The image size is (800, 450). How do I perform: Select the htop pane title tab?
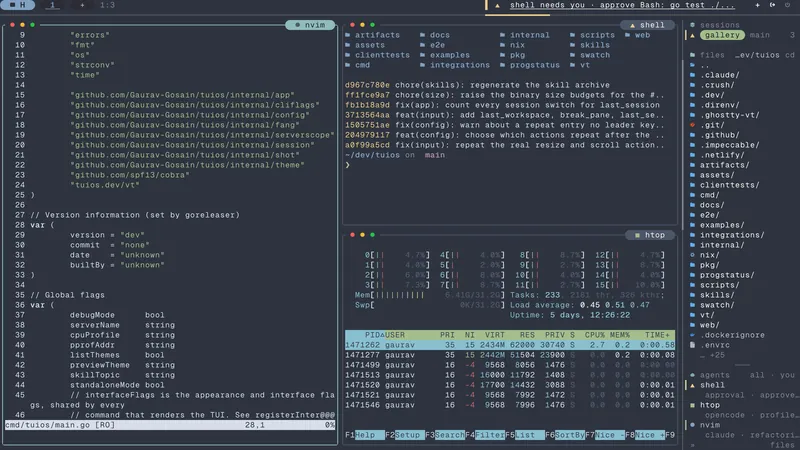[x=650, y=235]
